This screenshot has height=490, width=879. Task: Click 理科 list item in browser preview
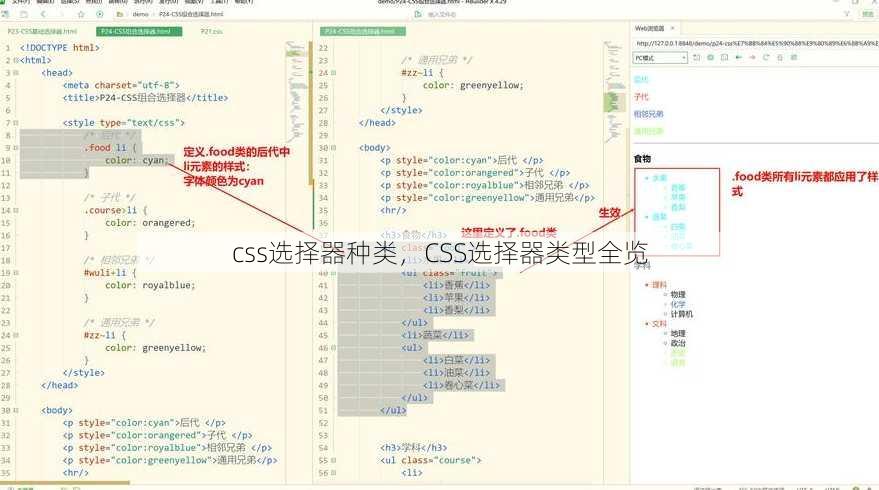(659, 285)
